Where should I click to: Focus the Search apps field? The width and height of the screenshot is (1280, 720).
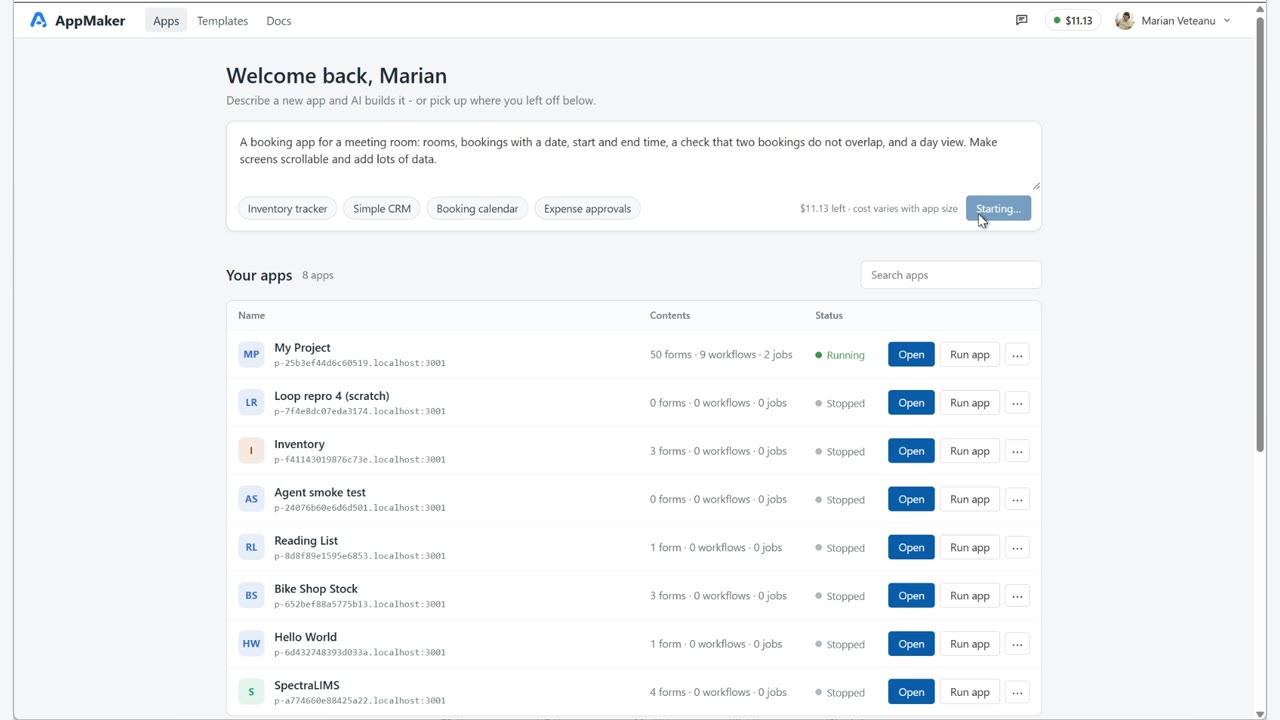tap(951, 275)
